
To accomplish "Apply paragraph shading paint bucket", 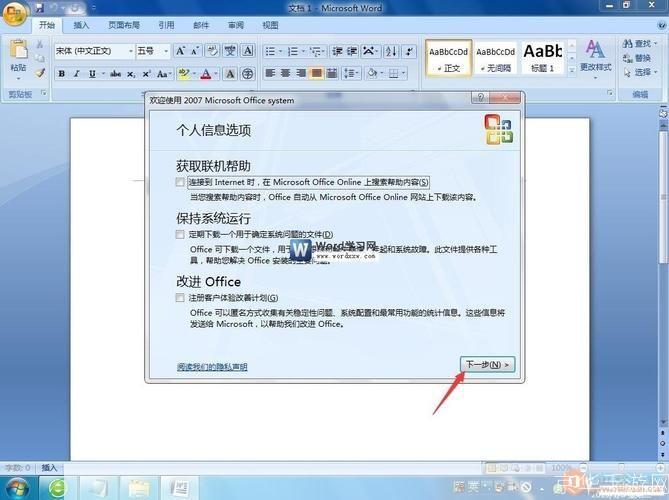I will click(372, 73).
